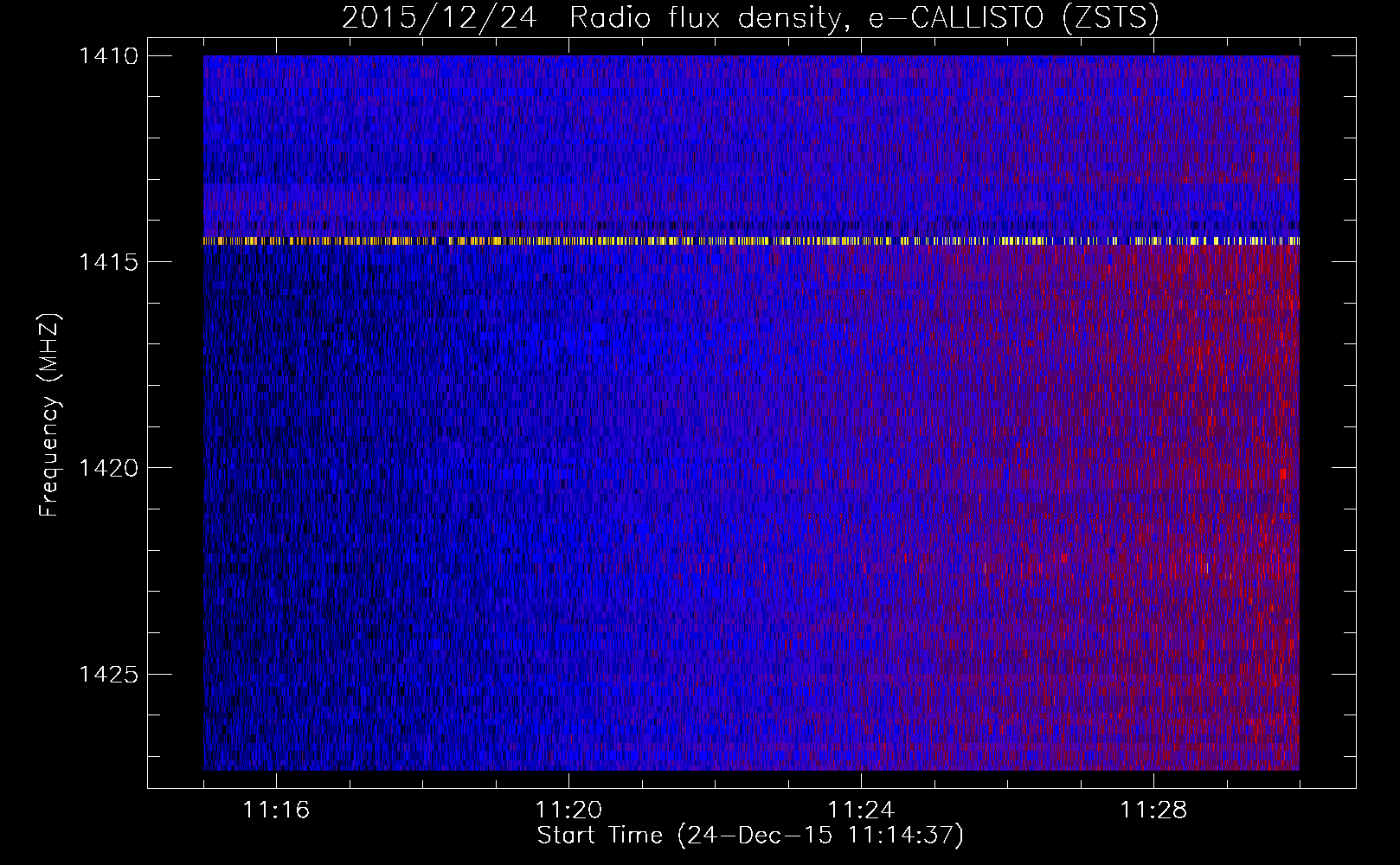Click the 'Frequency (MHZ)' axis label
This screenshot has width=1400, height=865.
click(x=50, y=415)
